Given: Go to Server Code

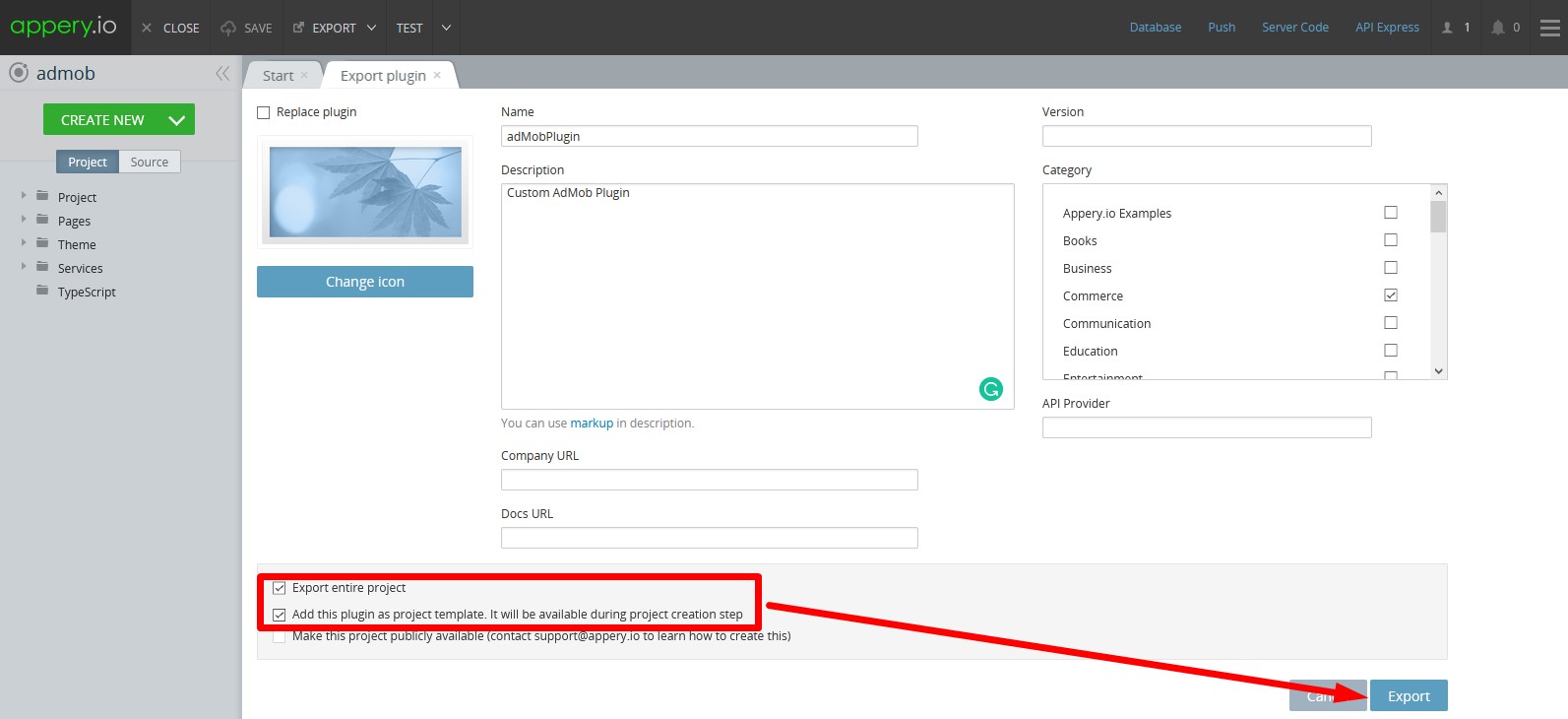Looking at the screenshot, I should [x=1295, y=28].
